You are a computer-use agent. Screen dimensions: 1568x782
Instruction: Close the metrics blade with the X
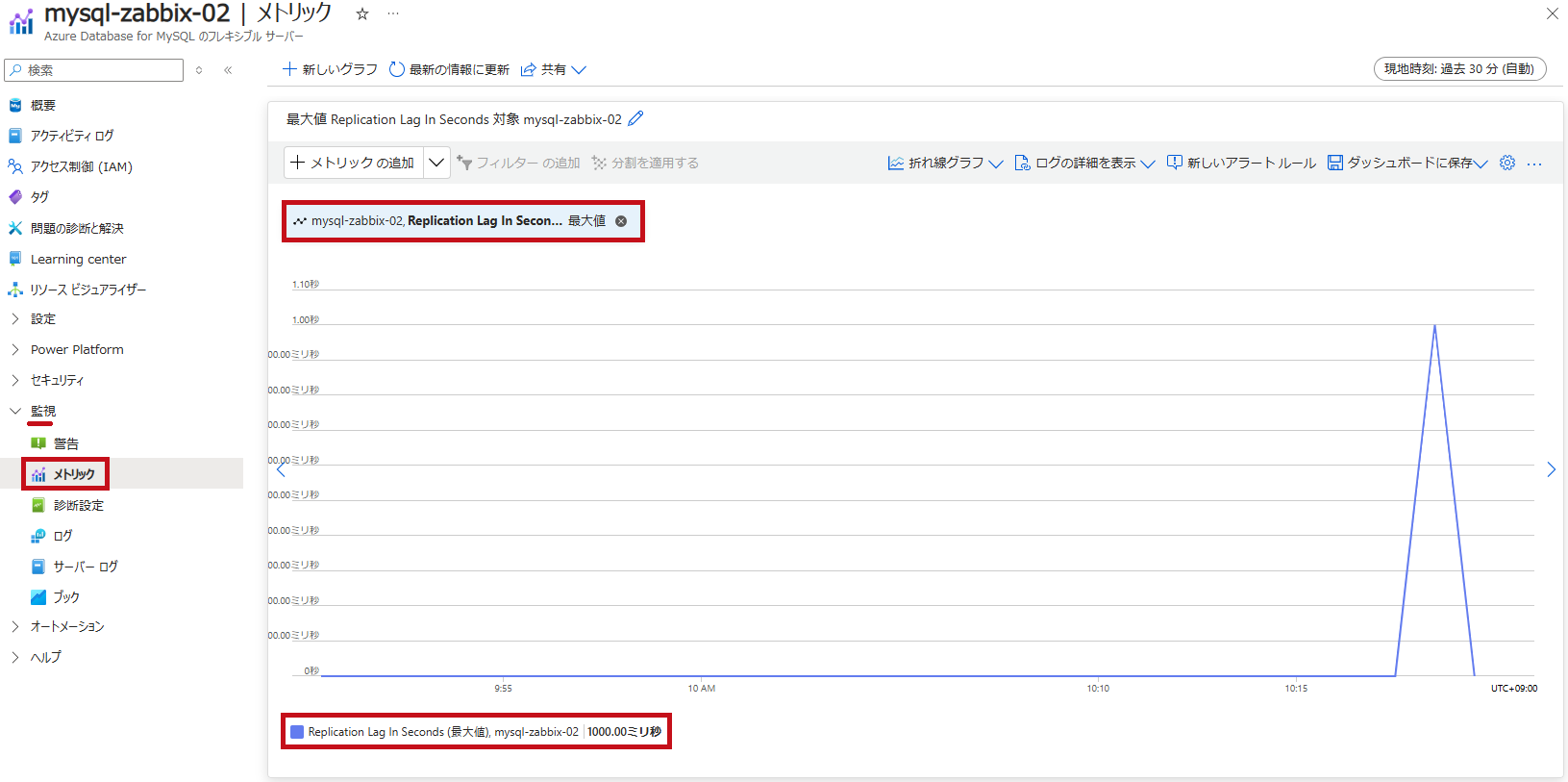click(1552, 13)
